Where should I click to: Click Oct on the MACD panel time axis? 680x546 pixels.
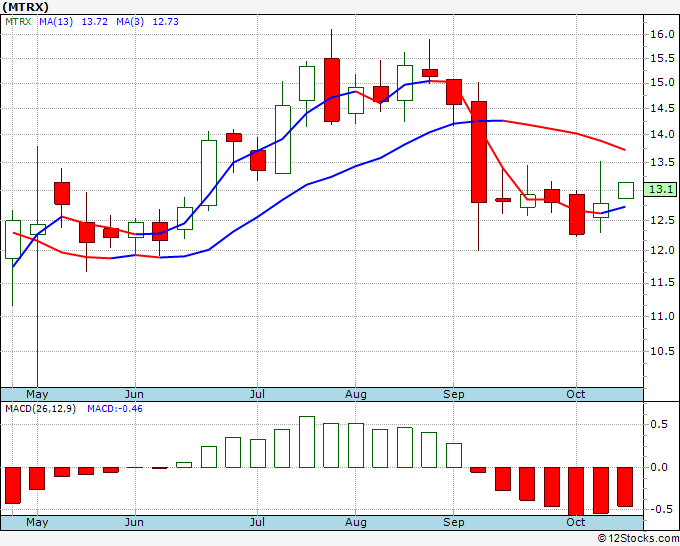[576, 522]
